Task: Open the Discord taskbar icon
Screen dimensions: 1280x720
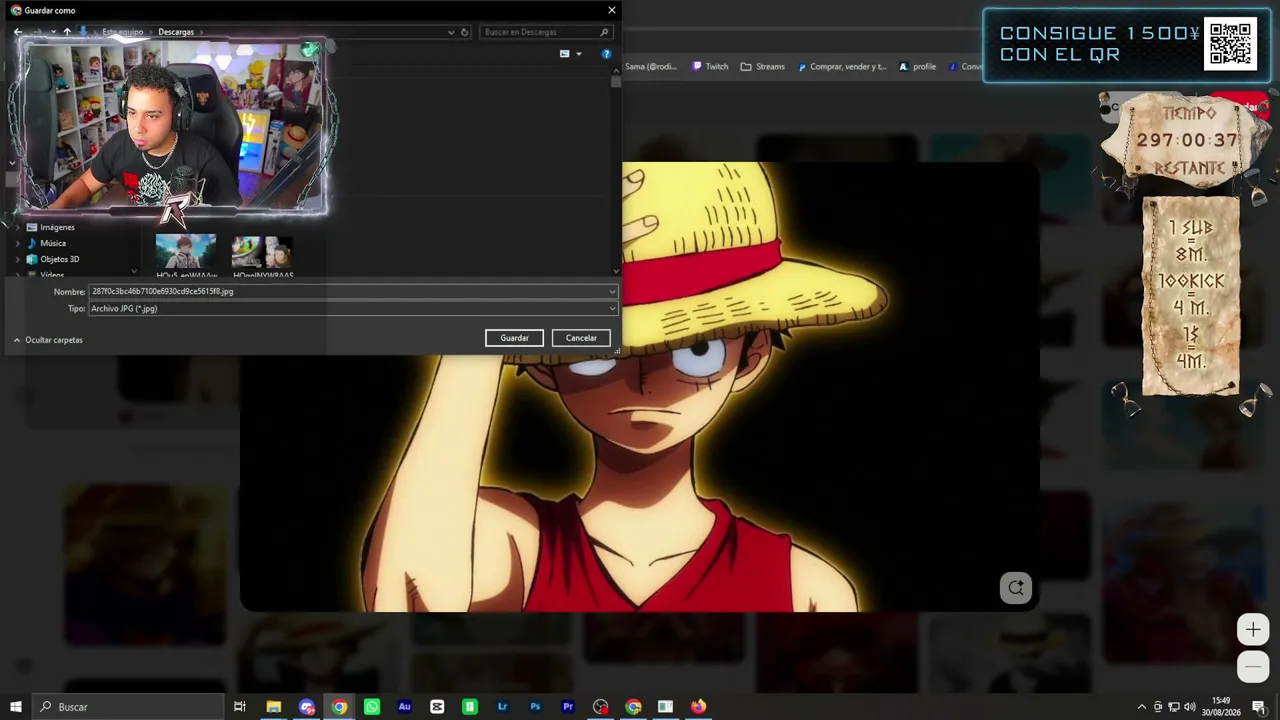Action: (307, 707)
